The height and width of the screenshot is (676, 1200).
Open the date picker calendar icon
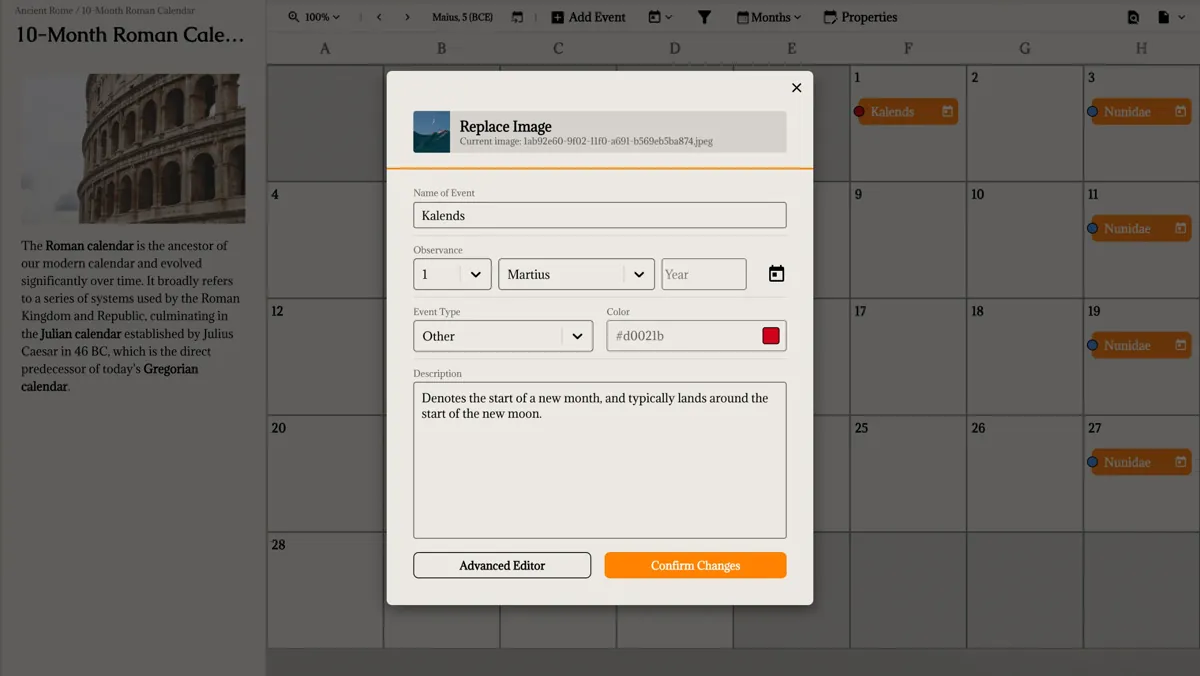776,274
